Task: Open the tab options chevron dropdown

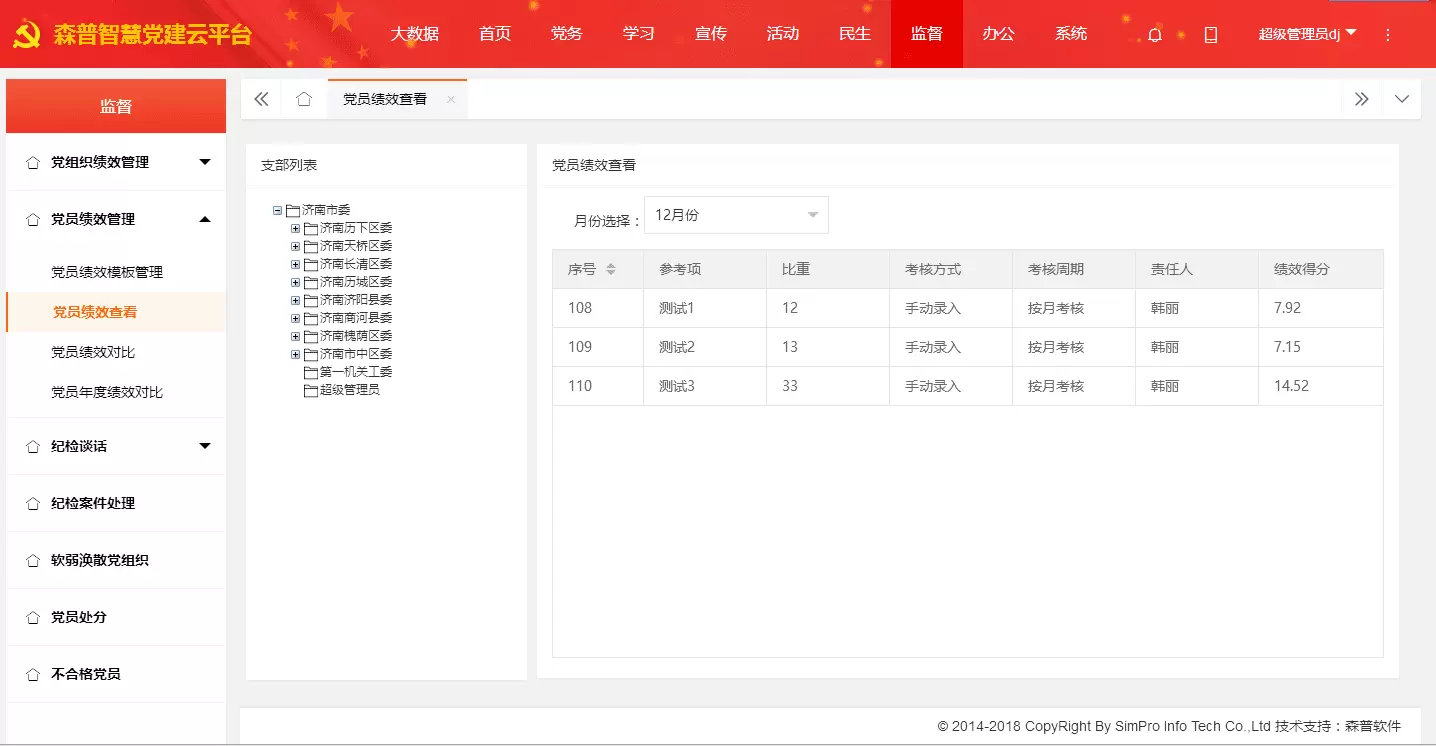Action: click(1402, 99)
